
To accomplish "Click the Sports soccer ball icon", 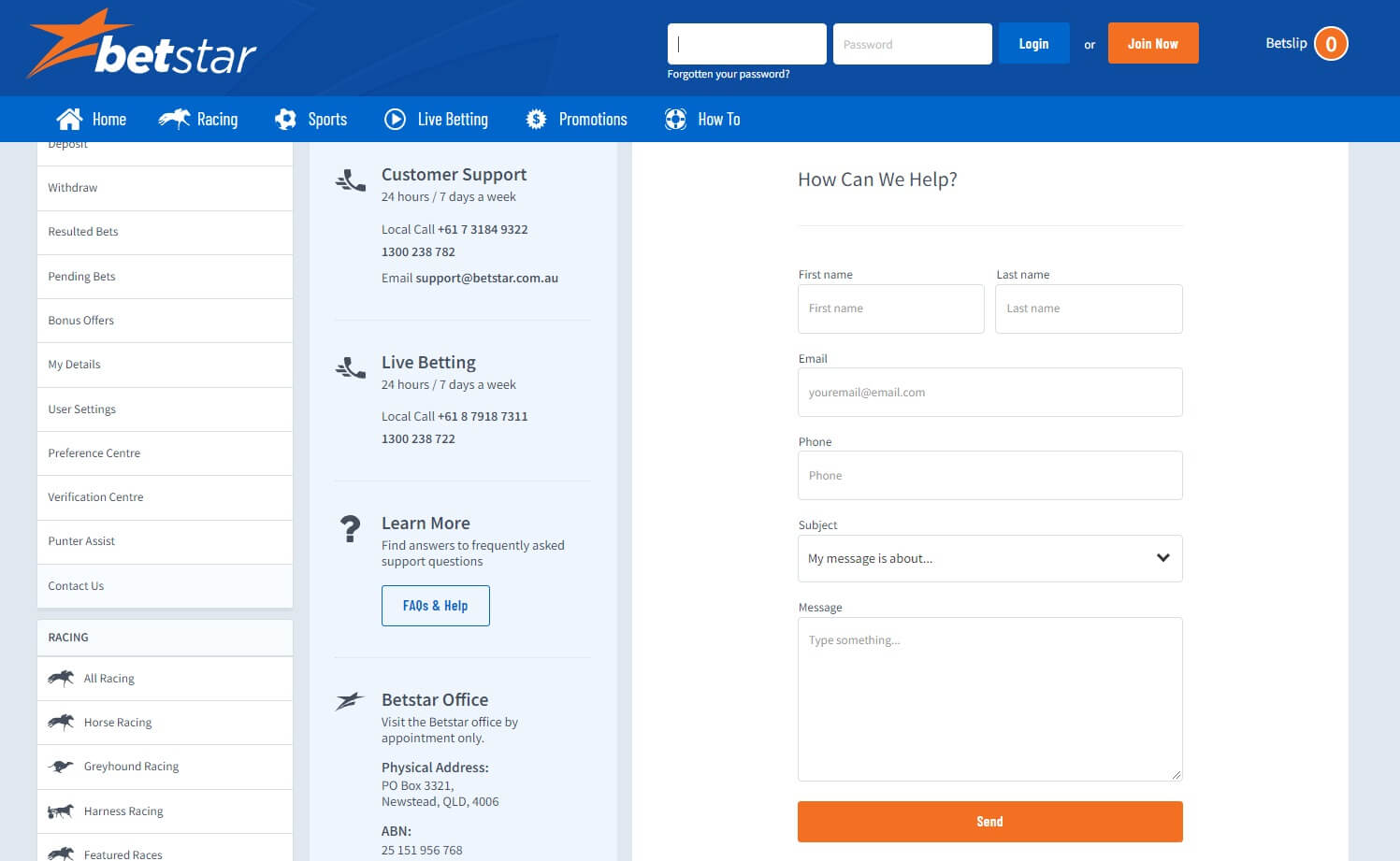I will [285, 119].
